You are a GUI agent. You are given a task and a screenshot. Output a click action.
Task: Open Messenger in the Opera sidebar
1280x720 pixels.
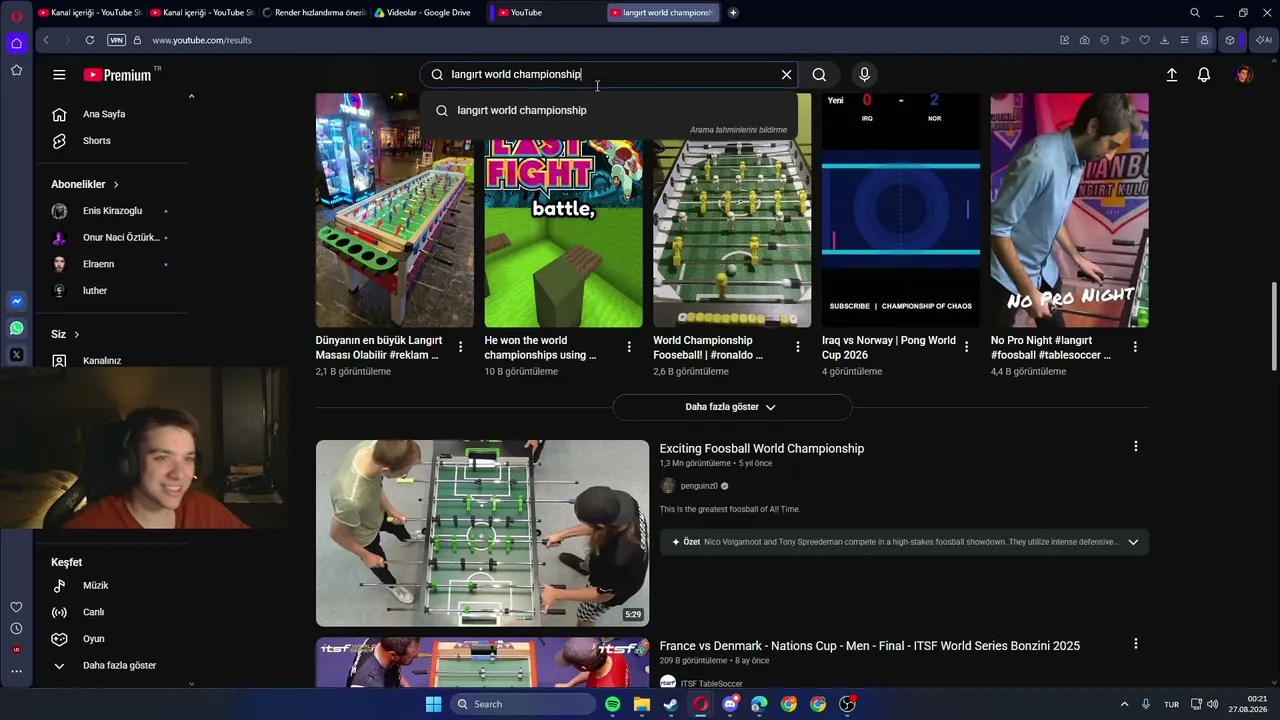point(17,301)
